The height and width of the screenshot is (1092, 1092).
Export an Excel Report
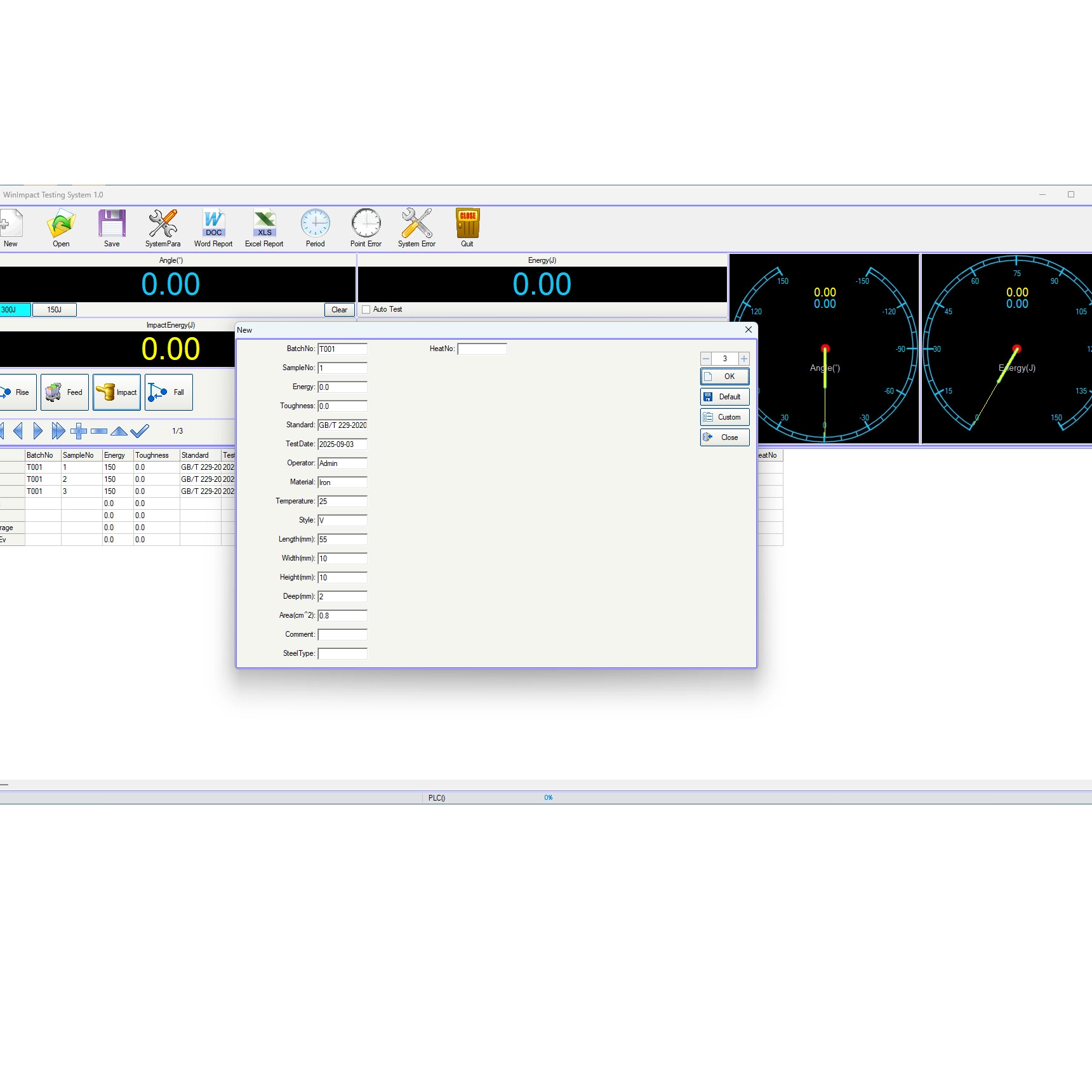(264, 227)
